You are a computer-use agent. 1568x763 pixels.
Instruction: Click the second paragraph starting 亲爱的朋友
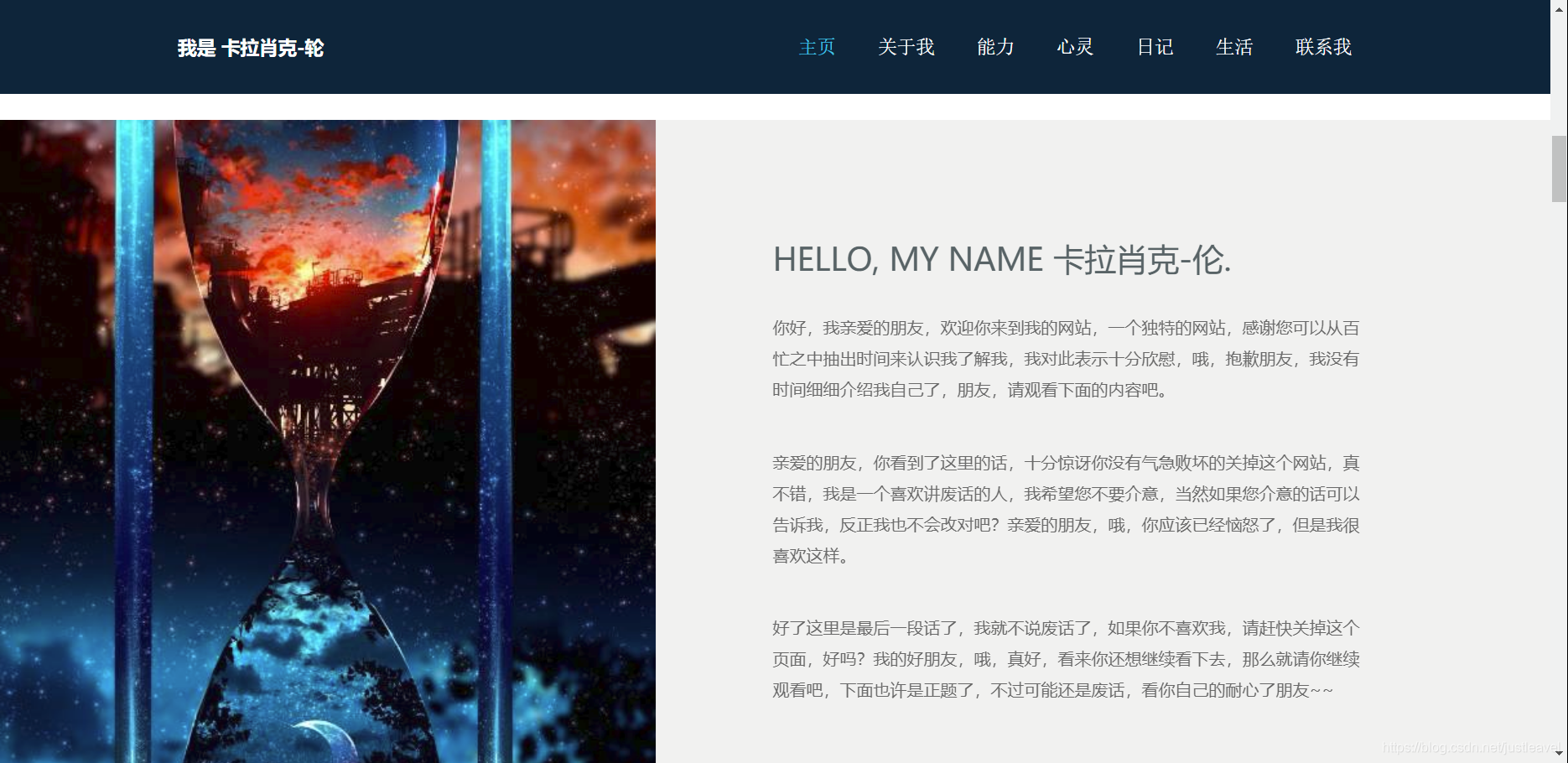tap(1066, 509)
